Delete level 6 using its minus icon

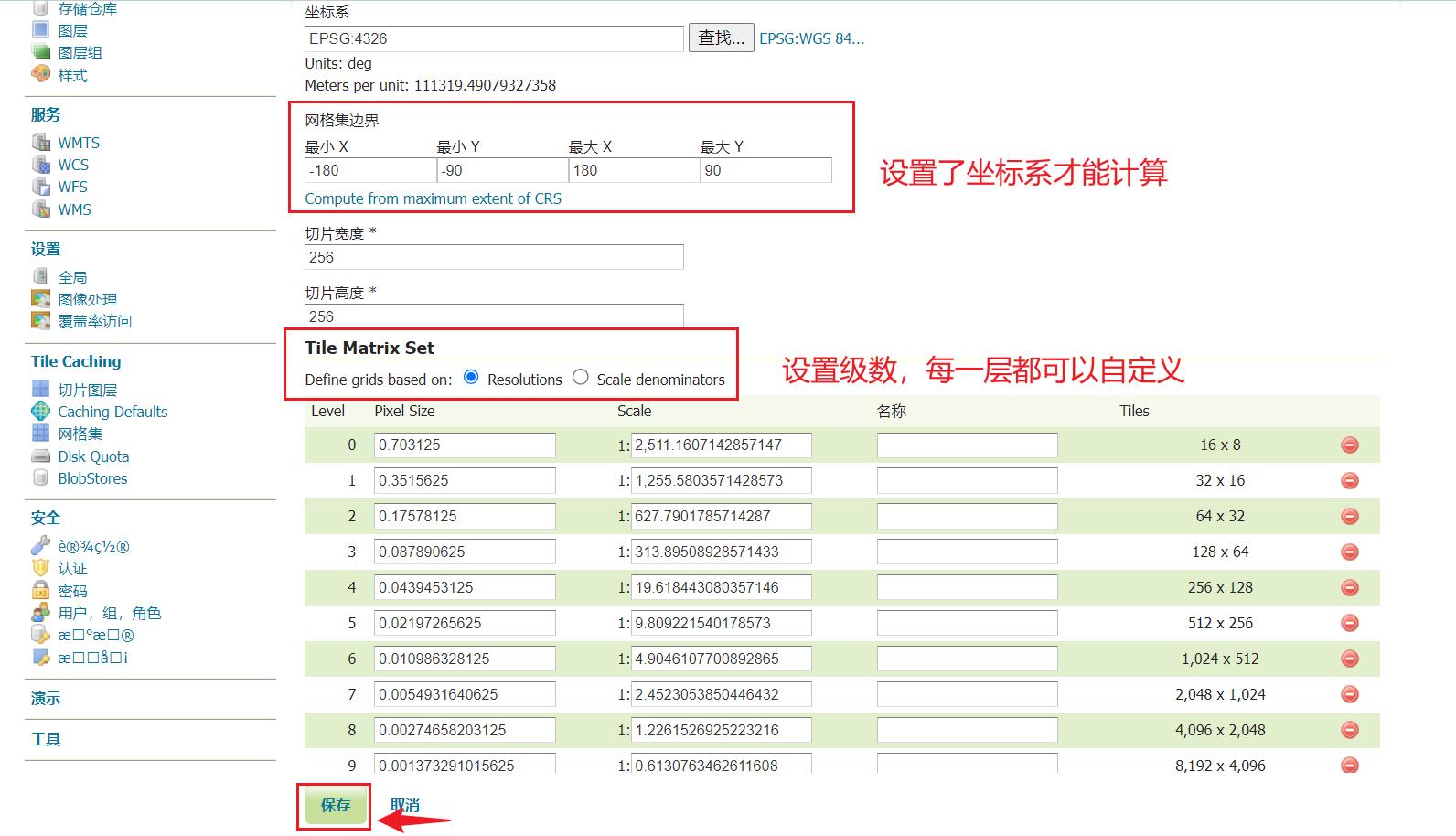pyautogui.click(x=1349, y=659)
